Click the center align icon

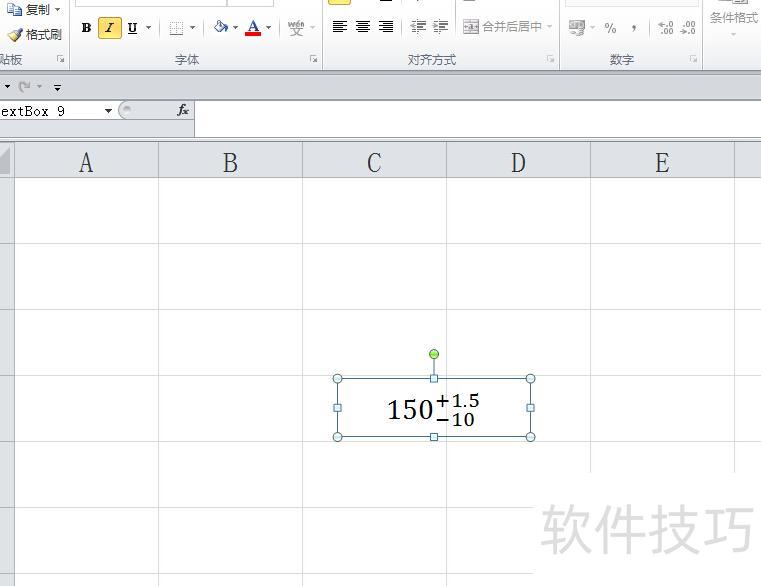coord(363,27)
